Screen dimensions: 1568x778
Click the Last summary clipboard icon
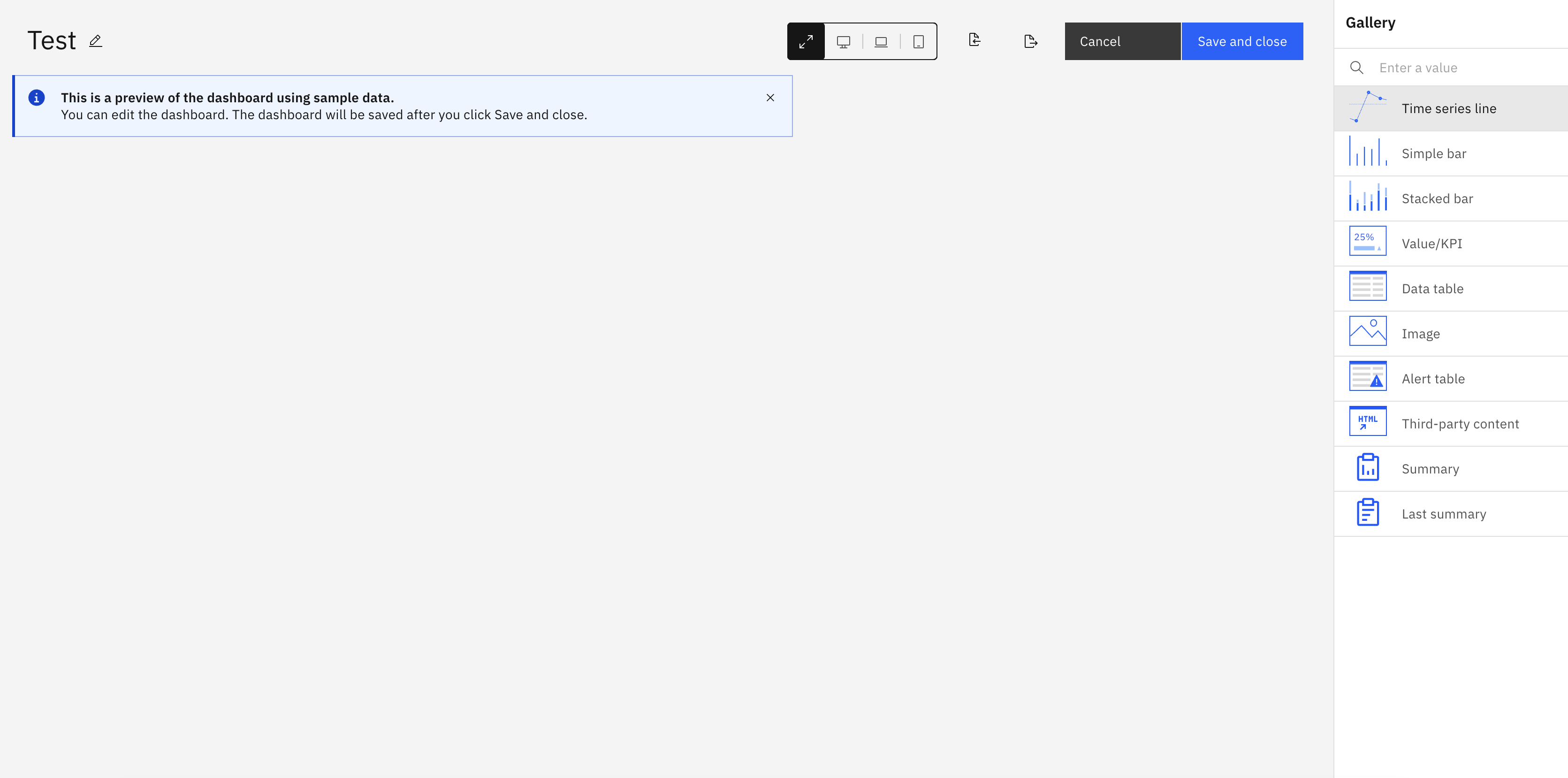(x=1368, y=512)
